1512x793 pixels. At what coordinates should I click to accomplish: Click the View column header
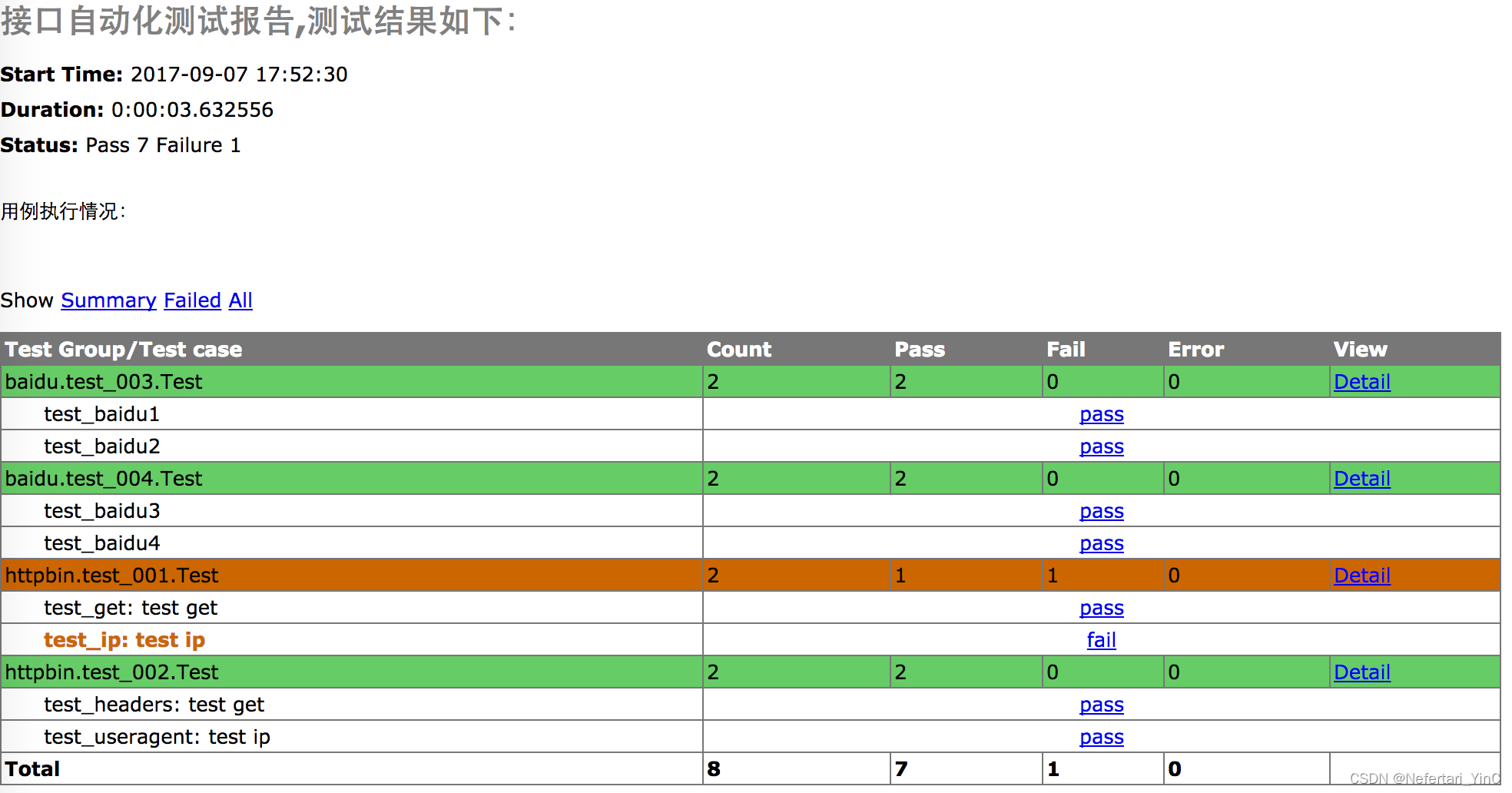point(1360,350)
